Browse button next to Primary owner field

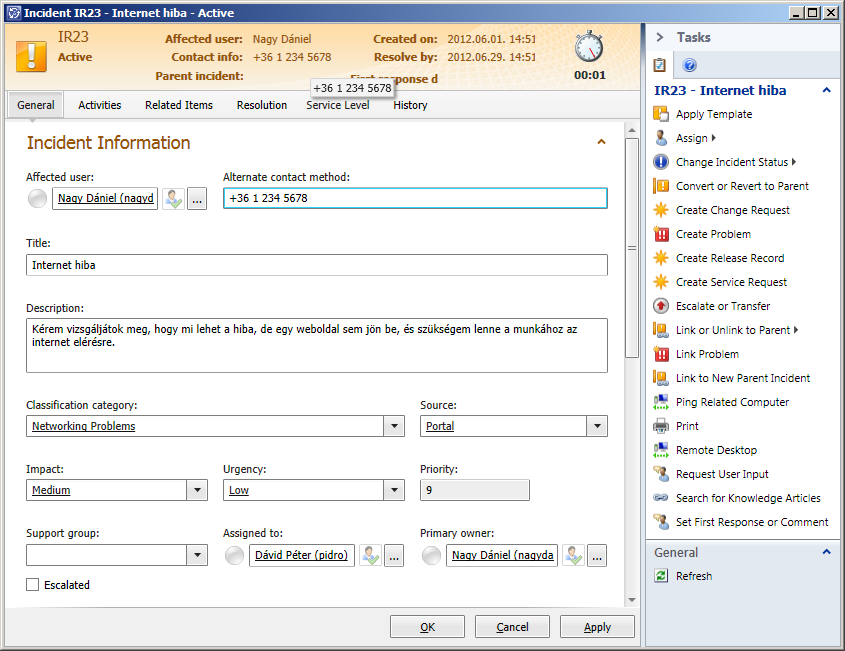597,555
